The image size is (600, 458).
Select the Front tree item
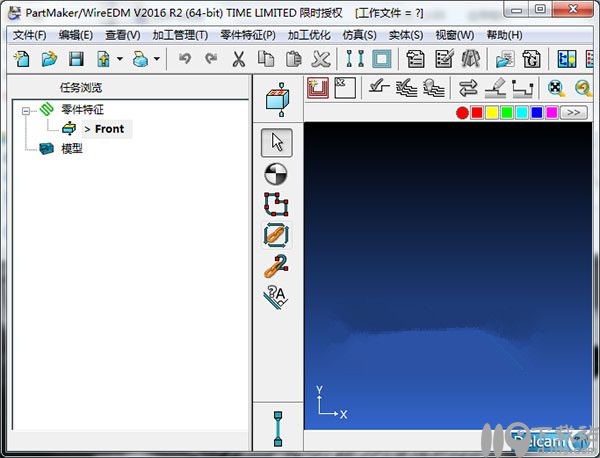pyautogui.click(x=108, y=129)
